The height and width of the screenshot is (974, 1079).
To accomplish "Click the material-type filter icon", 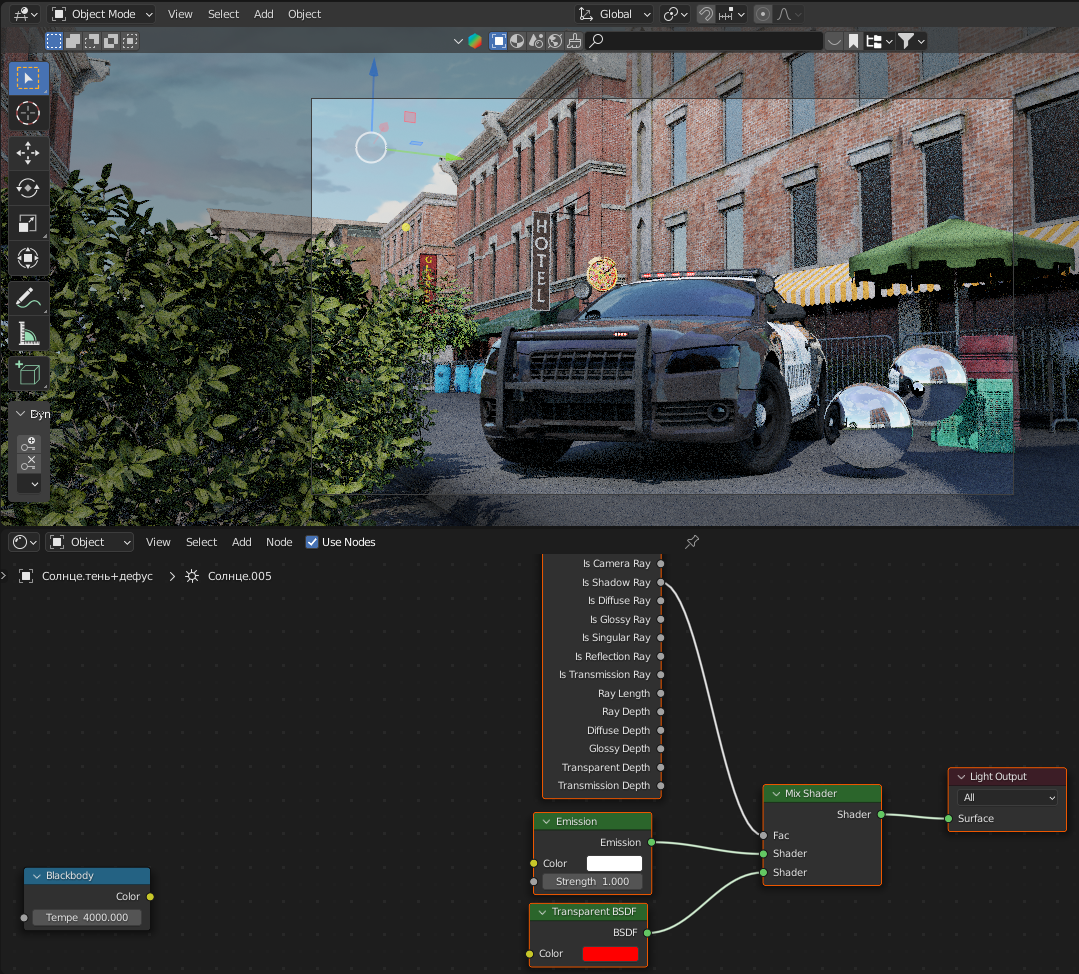I will 517,41.
